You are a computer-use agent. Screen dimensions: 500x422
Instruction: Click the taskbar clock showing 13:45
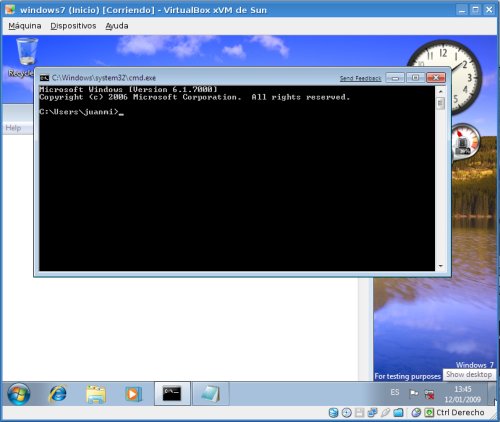coord(463,394)
